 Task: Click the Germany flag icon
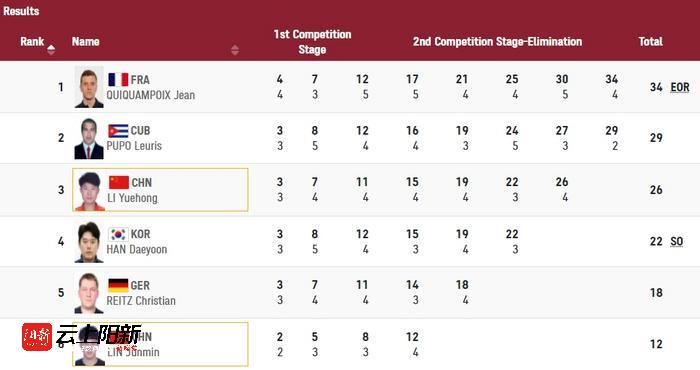118,285
